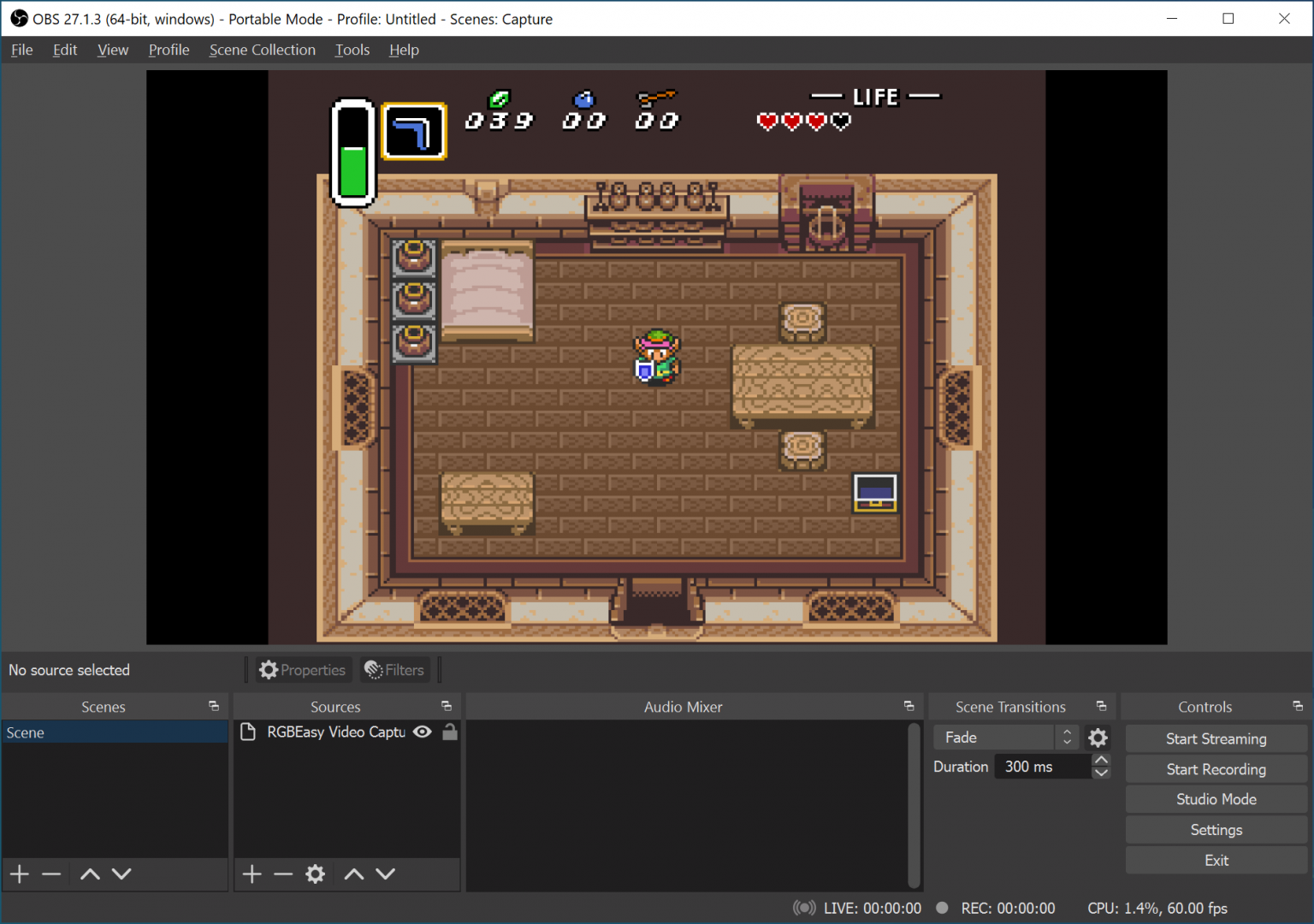Remove selected scene with minus icon
Image resolution: width=1314 pixels, height=924 pixels.
[51, 874]
